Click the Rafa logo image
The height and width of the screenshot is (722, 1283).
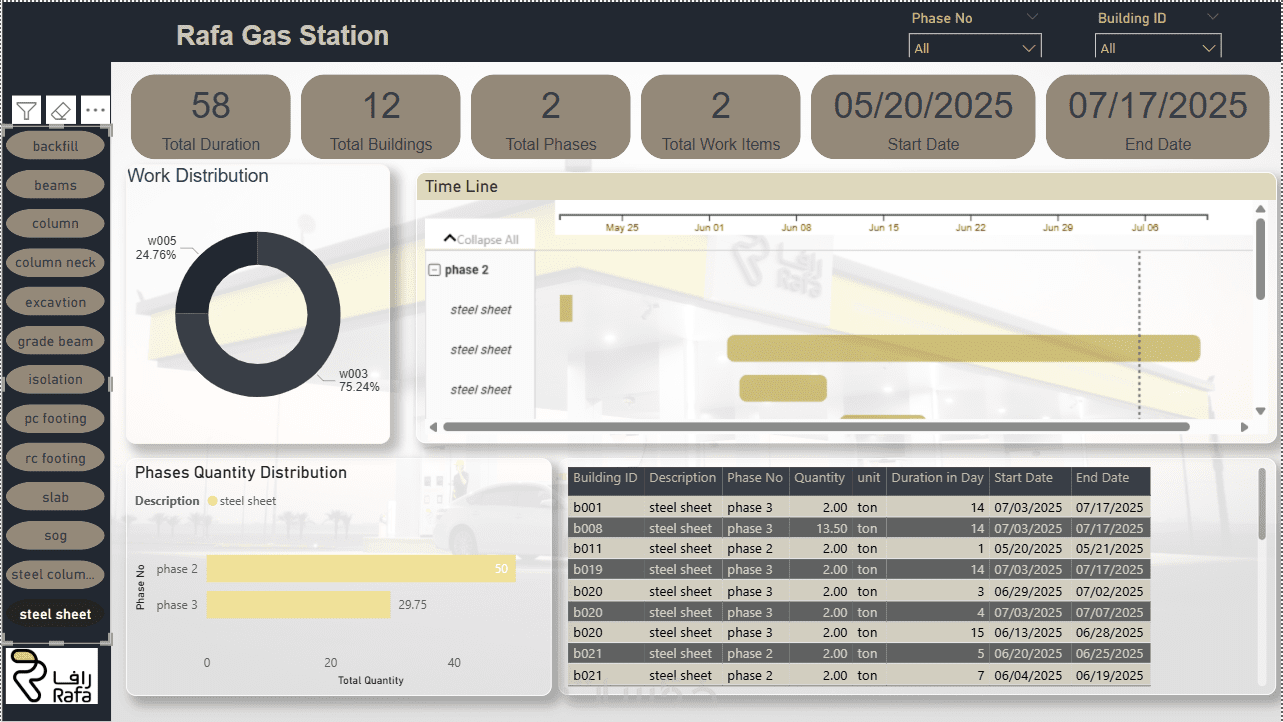[52, 675]
